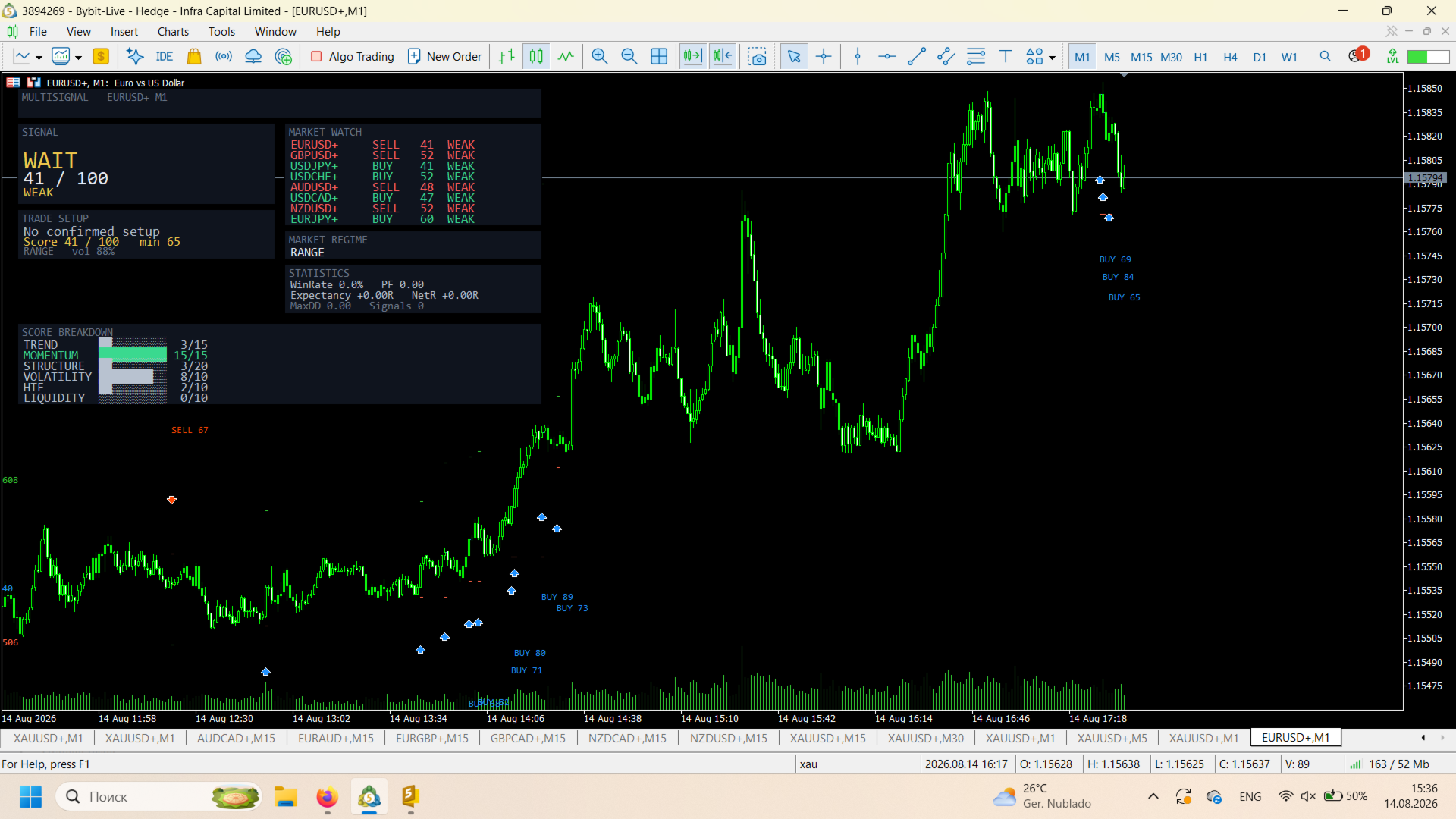Toggle auto scroll chart to end
The width and height of the screenshot is (1456, 819).
click(692, 56)
